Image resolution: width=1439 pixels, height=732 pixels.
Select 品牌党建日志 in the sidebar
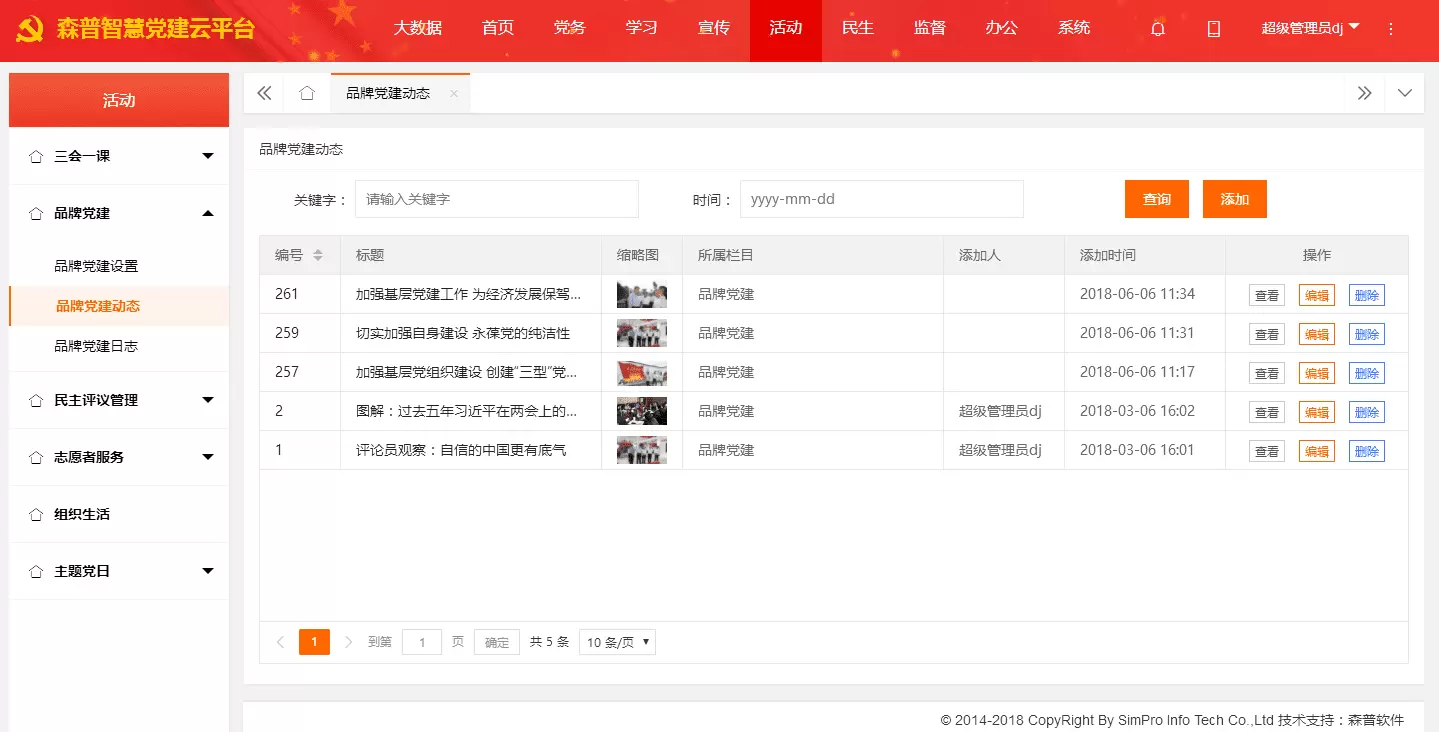point(96,346)
